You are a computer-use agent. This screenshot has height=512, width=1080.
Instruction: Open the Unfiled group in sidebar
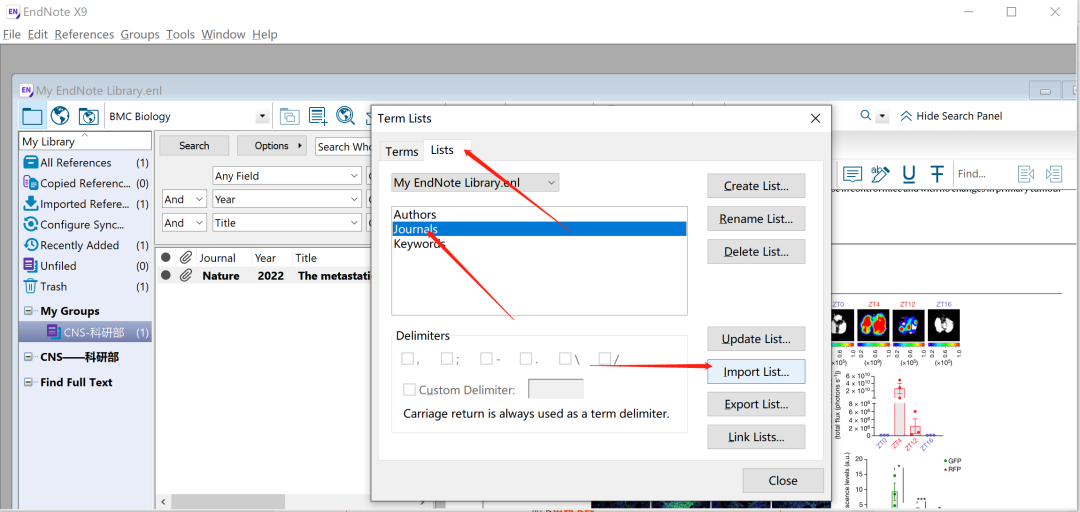coord(85,266)
